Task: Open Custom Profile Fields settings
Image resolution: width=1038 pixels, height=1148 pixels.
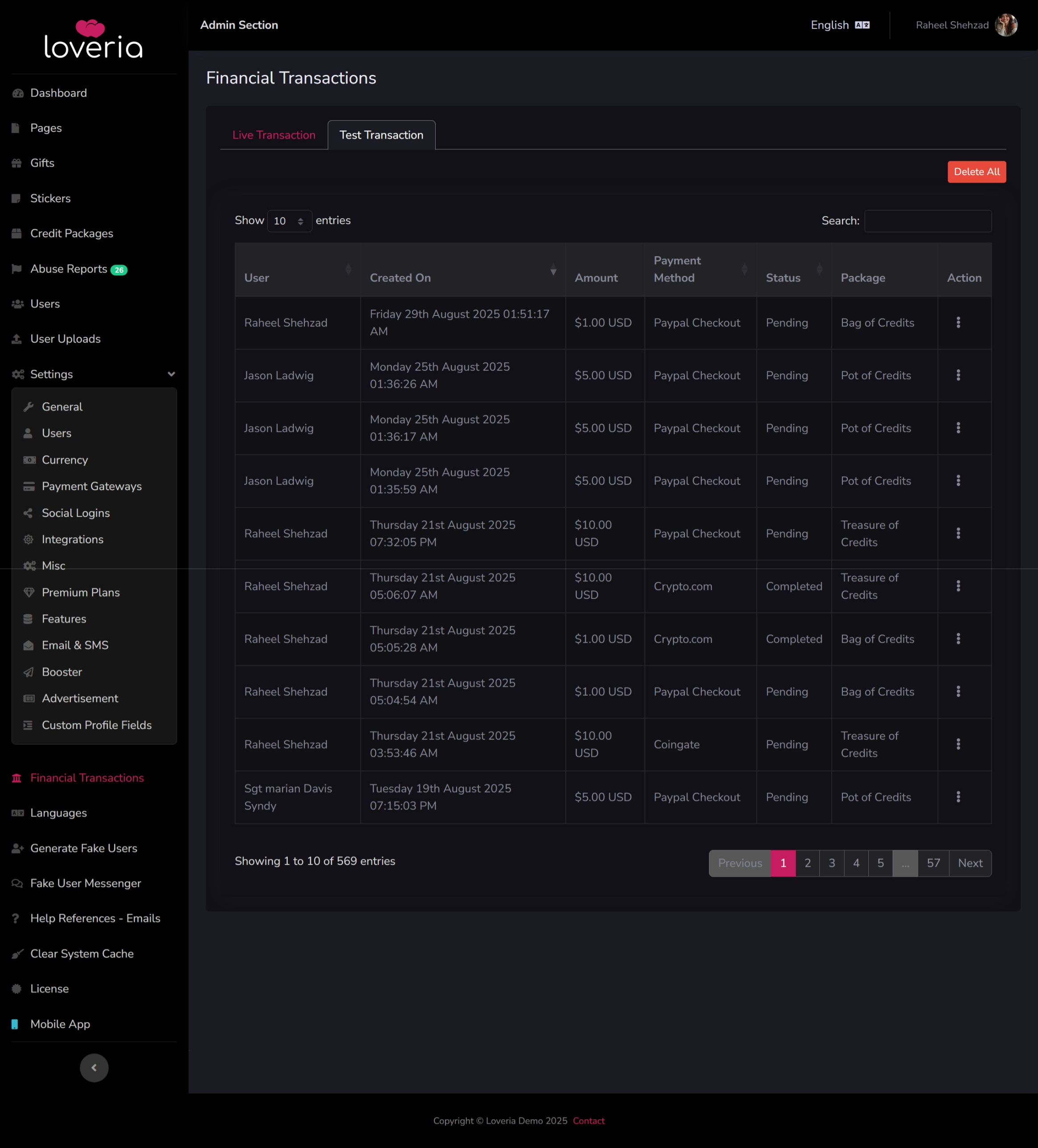Action: coord(96,725)
